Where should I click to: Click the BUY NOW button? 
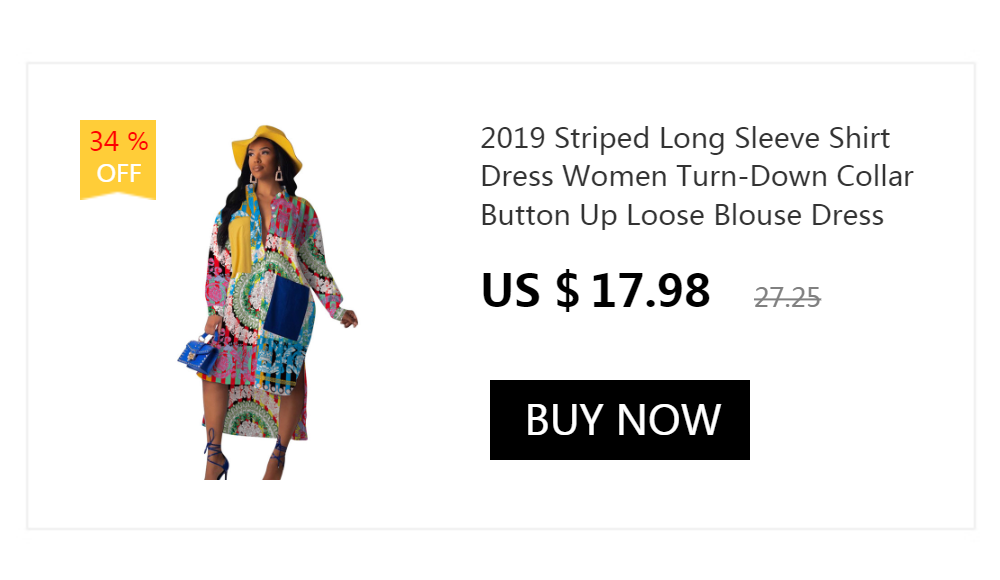point(620,420)
